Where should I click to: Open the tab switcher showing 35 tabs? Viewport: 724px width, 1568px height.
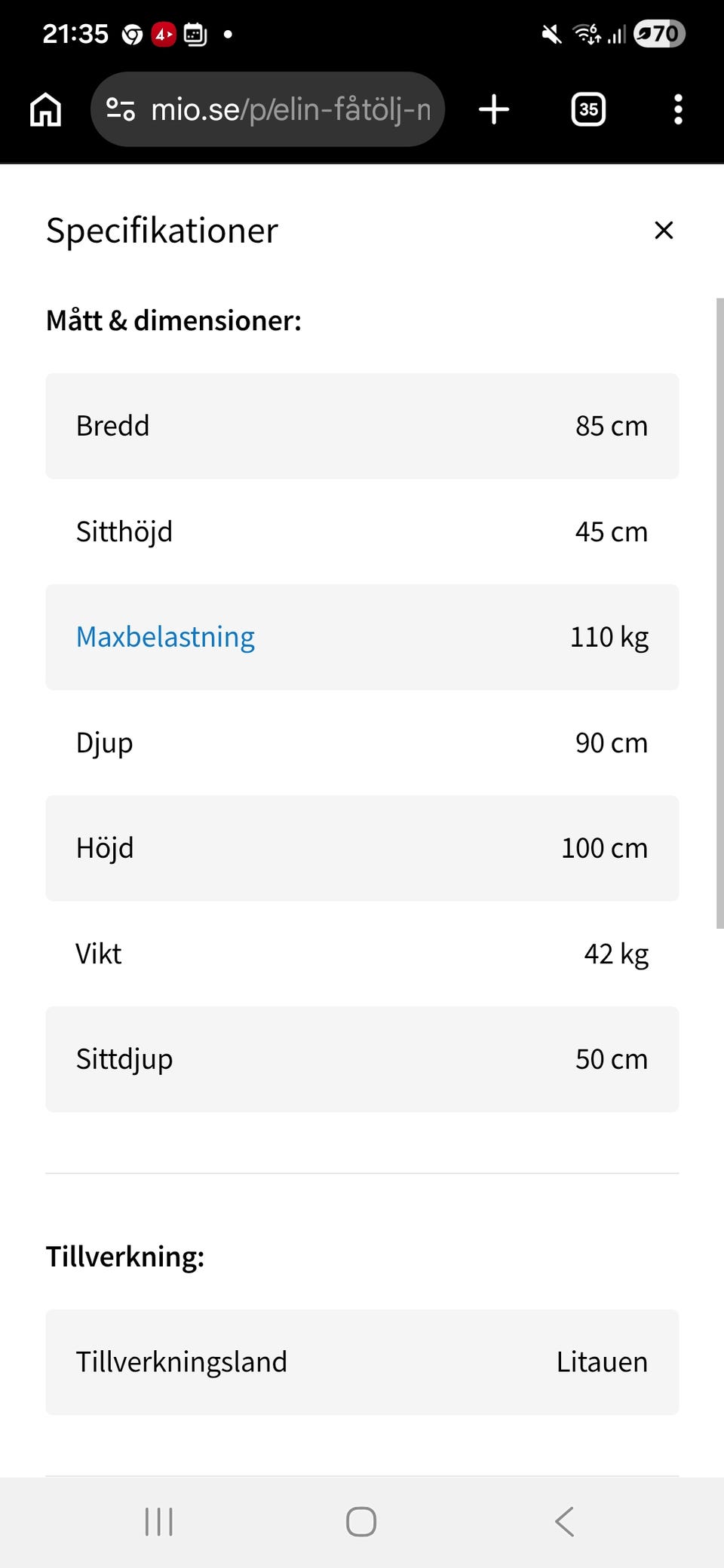point(588,110)
